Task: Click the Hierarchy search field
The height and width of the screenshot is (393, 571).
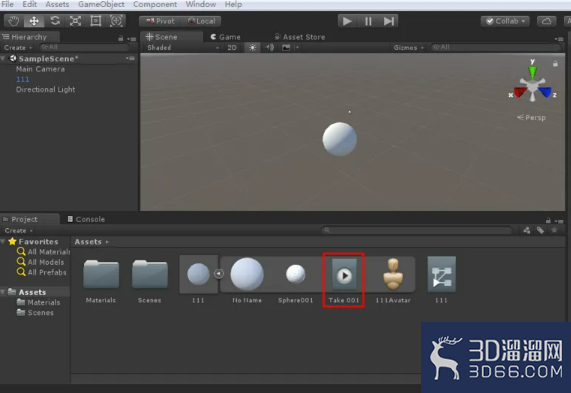Action: click(x=84, y=47)
